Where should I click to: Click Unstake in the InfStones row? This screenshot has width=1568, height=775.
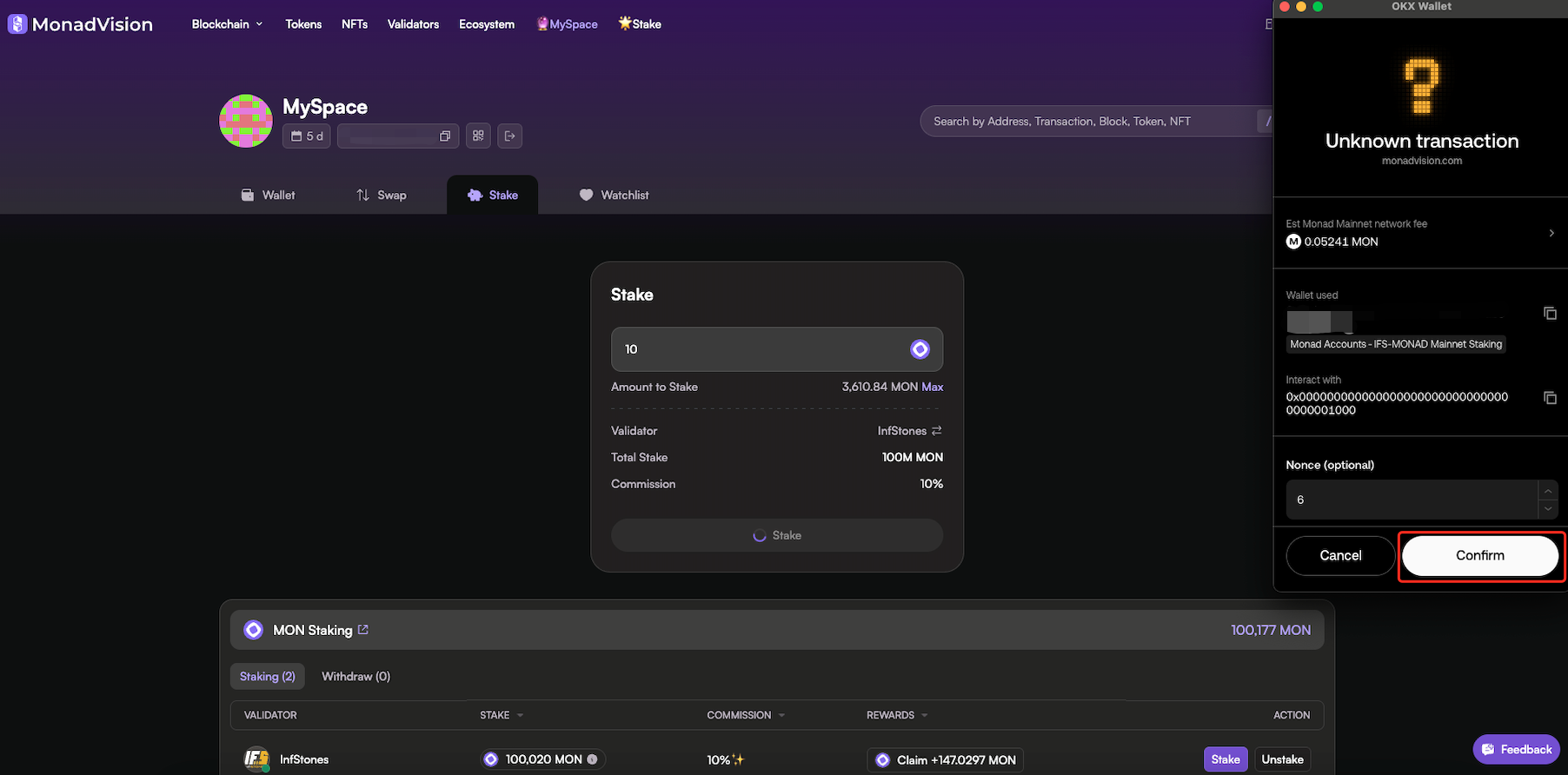pyautogui.click(x=1282, y=759)
